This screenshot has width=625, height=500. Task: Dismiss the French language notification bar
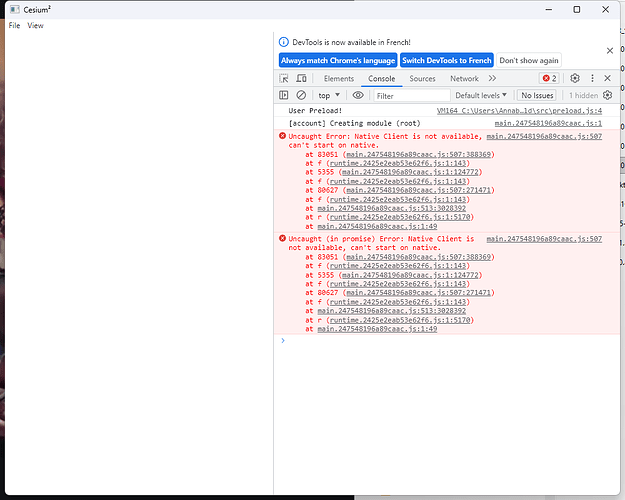click(609, 49)
